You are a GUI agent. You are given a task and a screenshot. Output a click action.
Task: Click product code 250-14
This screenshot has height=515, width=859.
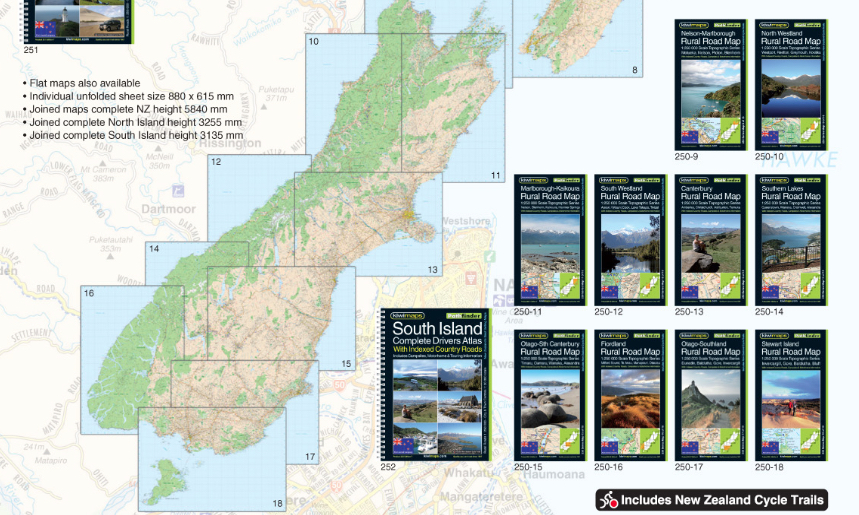(x=769, y=312)
